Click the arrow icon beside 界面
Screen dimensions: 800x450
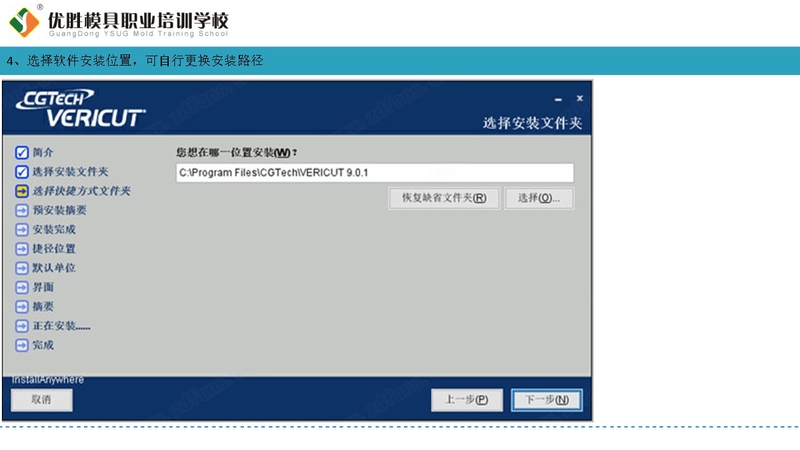tap(21, 287)
